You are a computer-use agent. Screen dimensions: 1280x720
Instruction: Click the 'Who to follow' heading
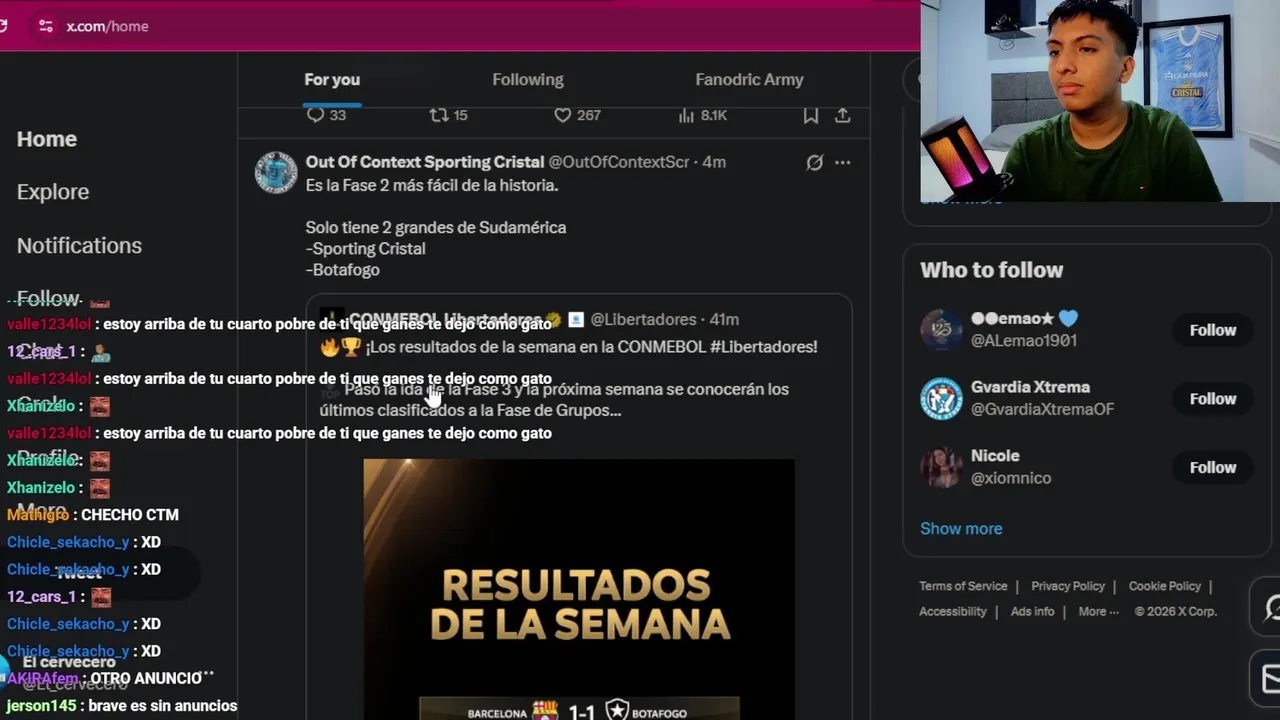(991, 270)
